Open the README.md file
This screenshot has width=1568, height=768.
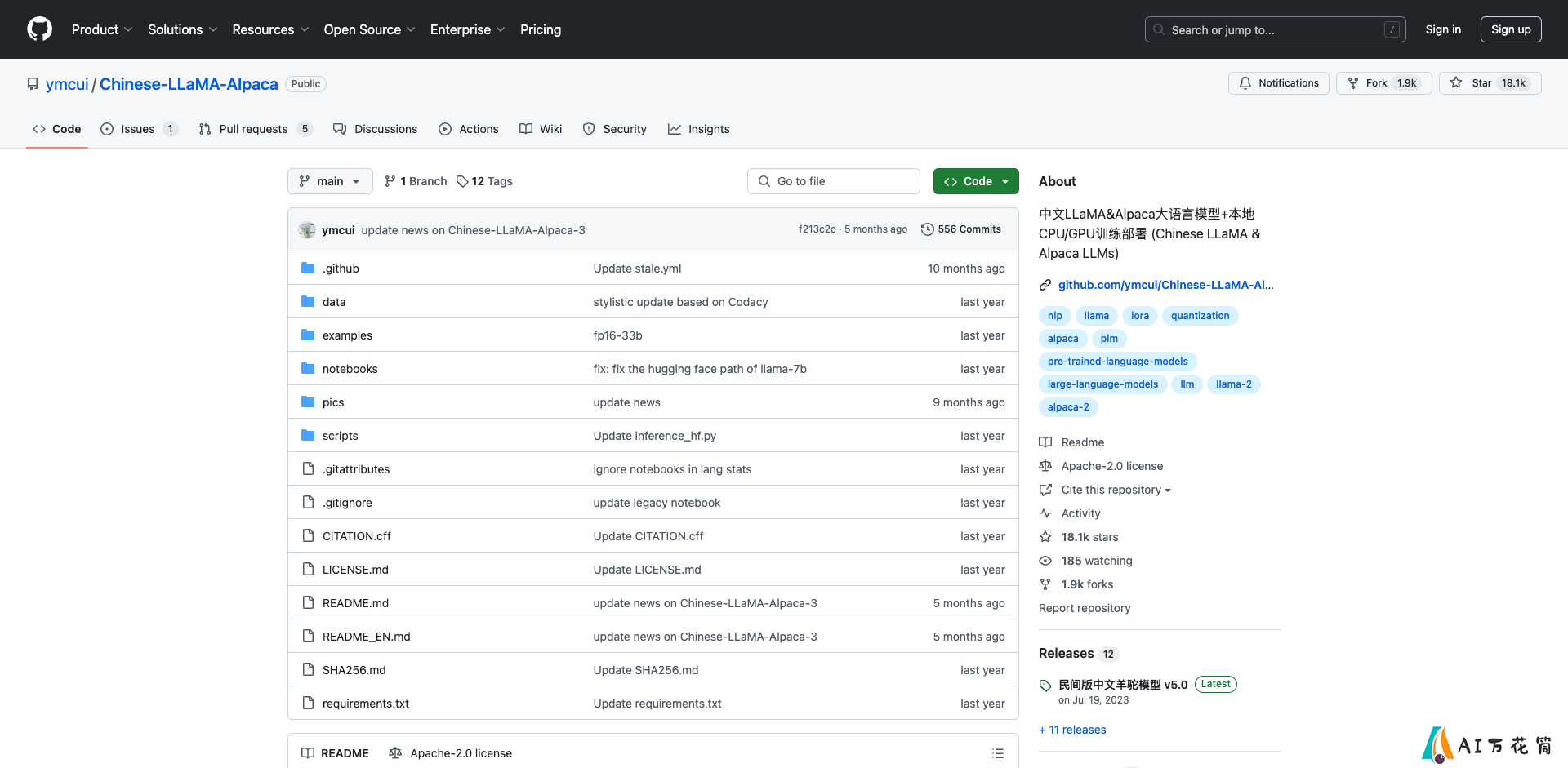coord(355,603)
